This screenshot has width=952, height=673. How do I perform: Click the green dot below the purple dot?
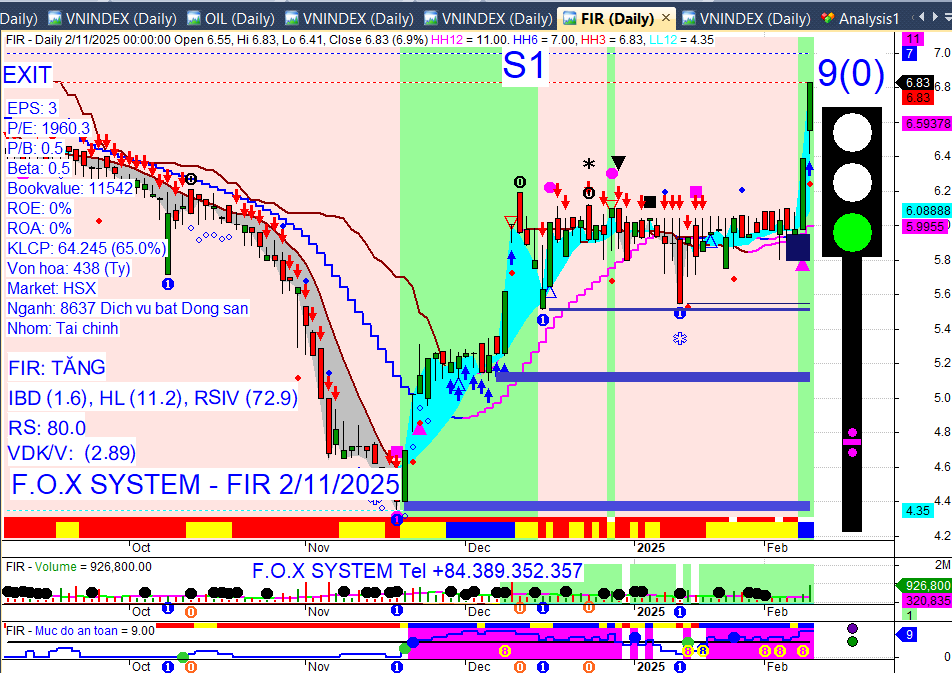point(852,641)
